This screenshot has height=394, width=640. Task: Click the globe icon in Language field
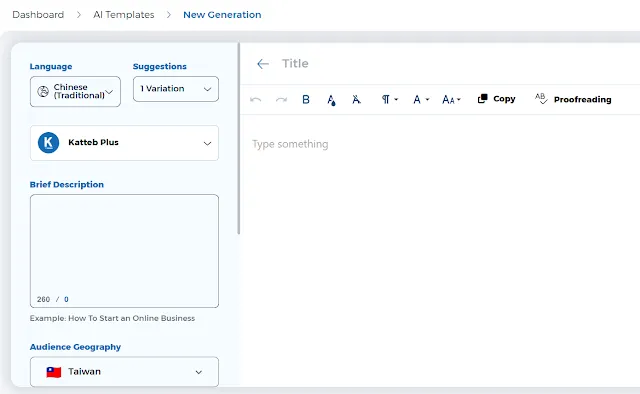click(43, 91)
